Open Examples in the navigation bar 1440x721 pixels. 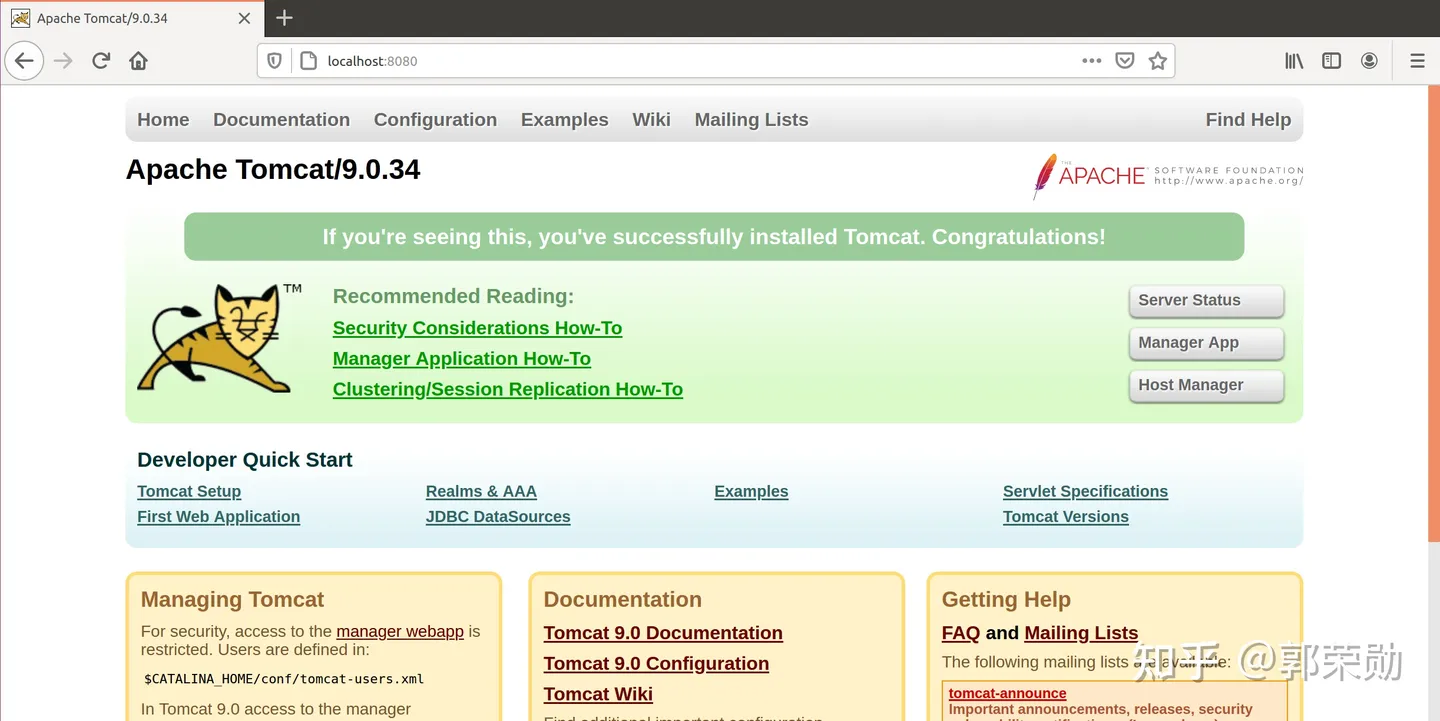[x=564, y=120]
